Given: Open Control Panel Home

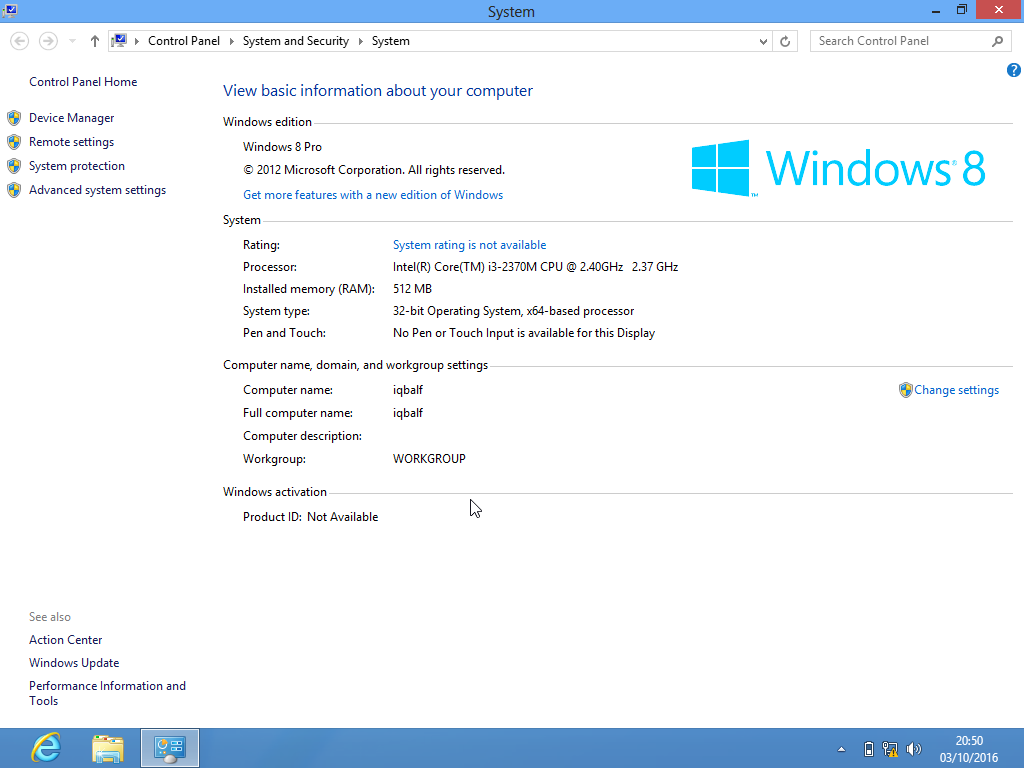Looking at the screenshot, I should tap(83, 82).
